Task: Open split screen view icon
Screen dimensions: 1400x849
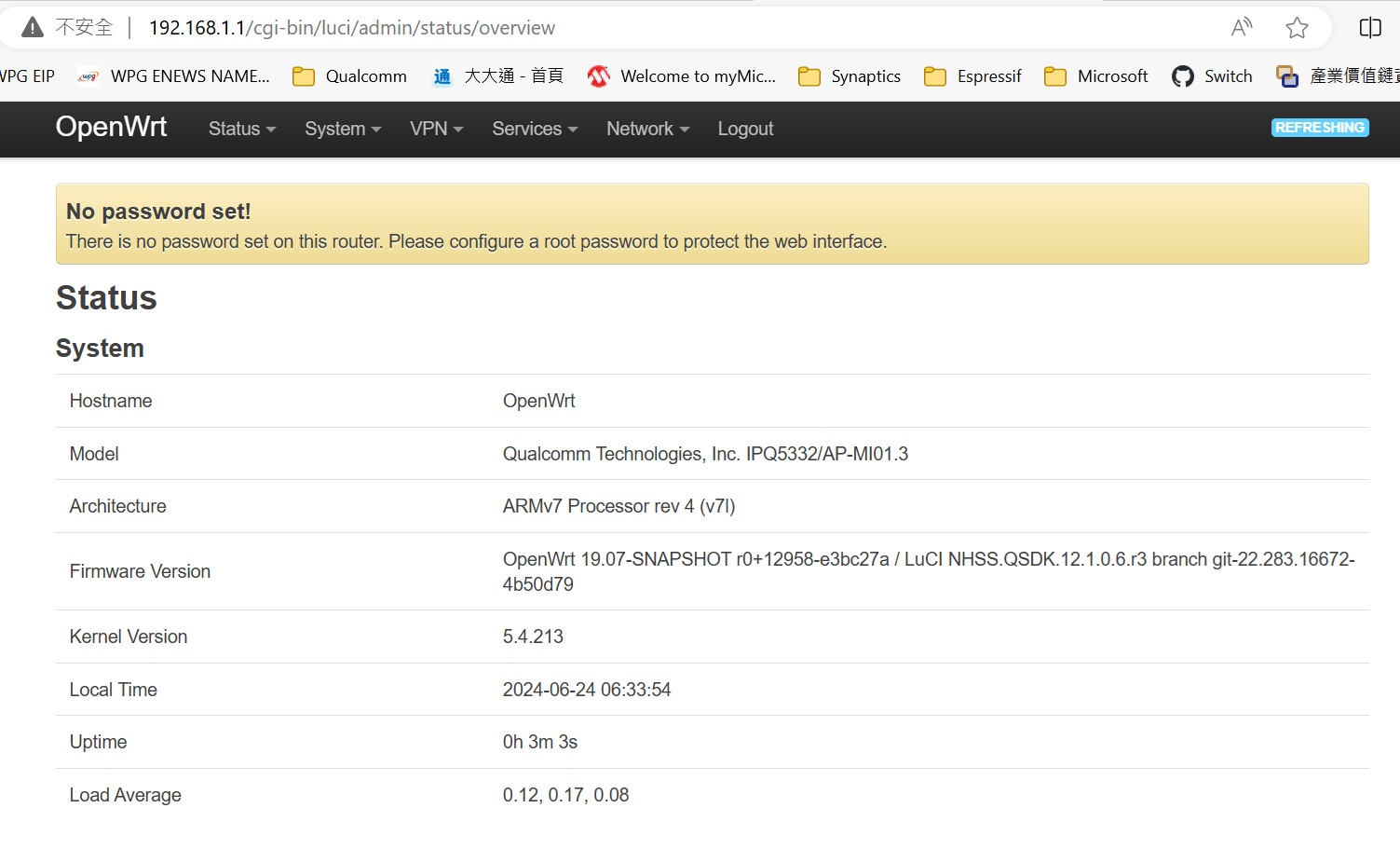Action: 1370,28
